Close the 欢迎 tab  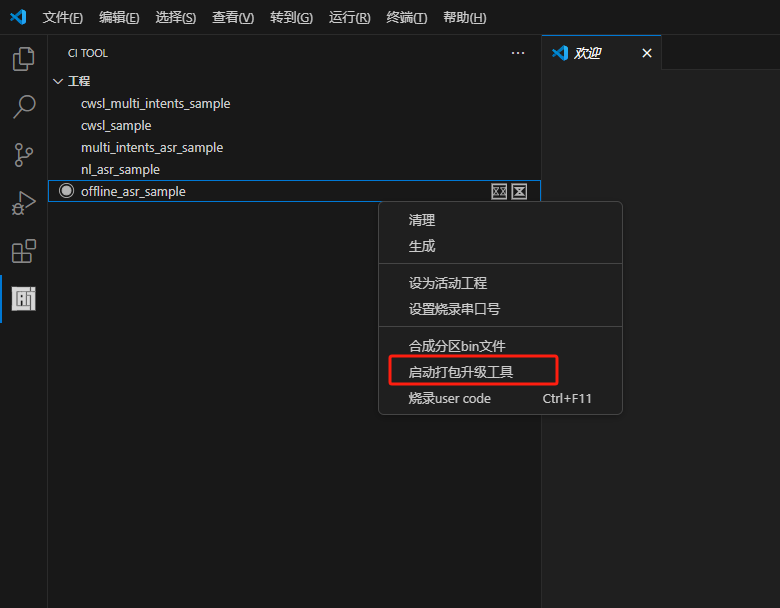(x=646, y=53)
